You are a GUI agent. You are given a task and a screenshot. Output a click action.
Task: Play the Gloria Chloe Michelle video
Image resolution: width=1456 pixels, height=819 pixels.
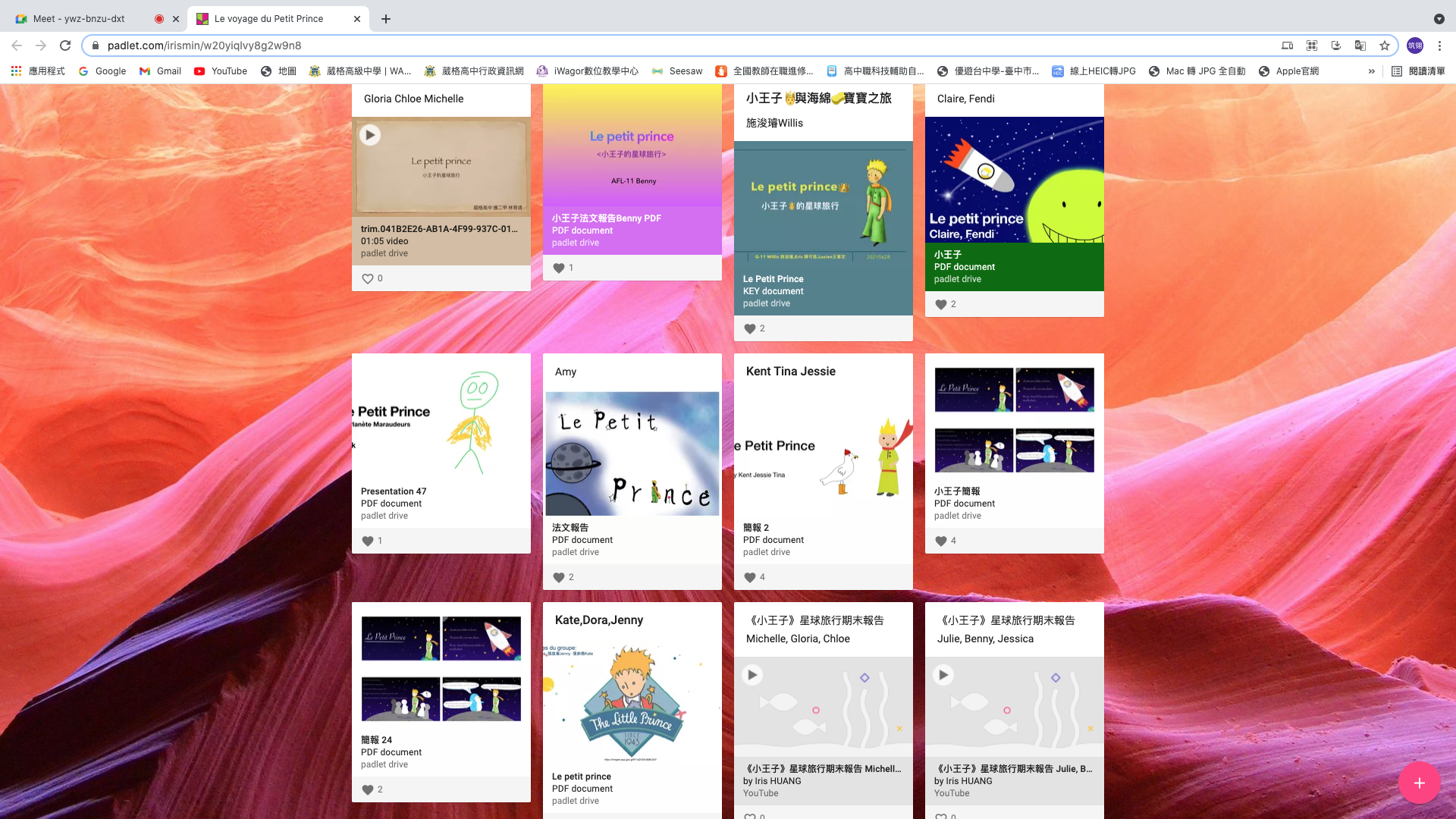pyautogui.click(x=370, y=135)
